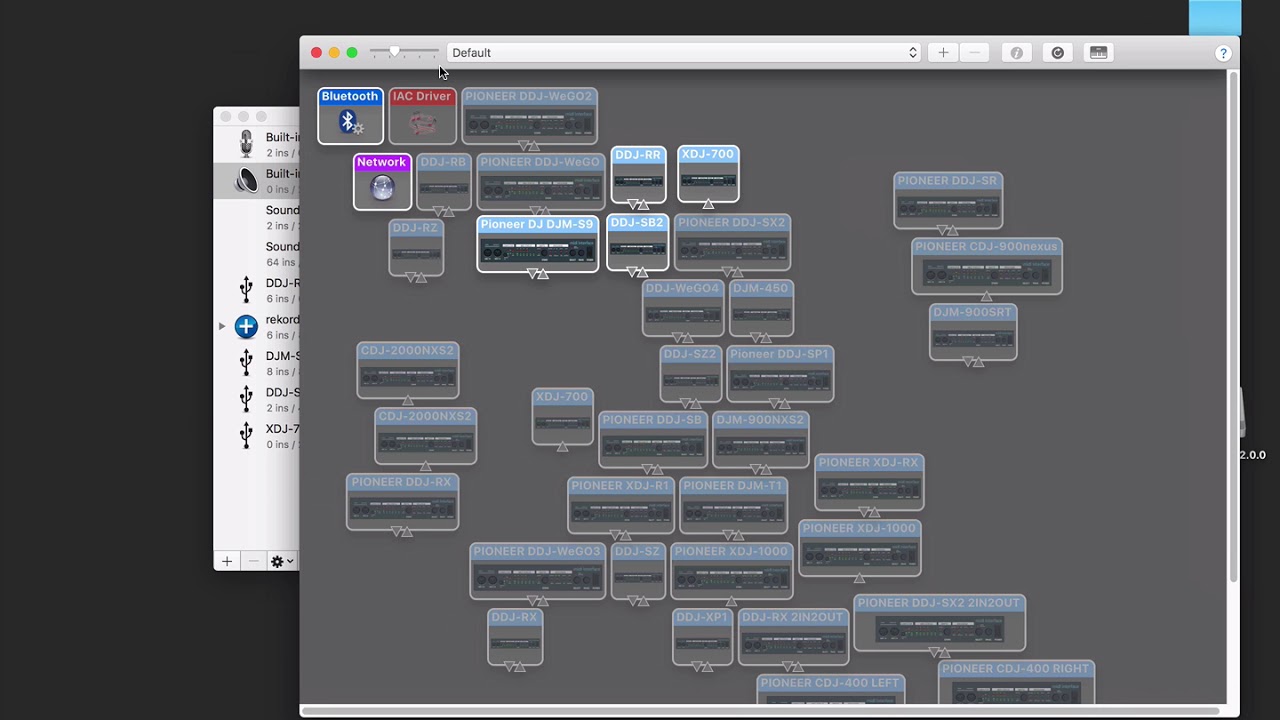Open the gear action menu in Audio Devices
Screen dimensions: 1280x720
282,561
